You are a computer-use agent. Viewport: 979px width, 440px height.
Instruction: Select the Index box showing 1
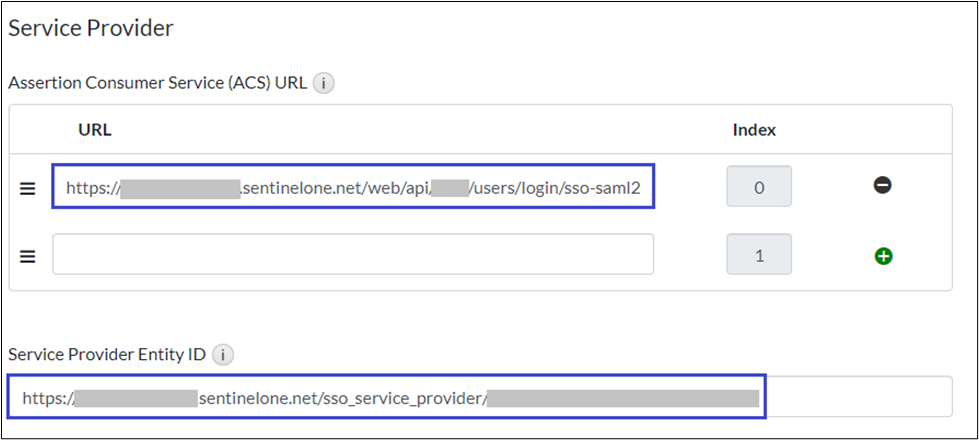[x=759, y=255]
